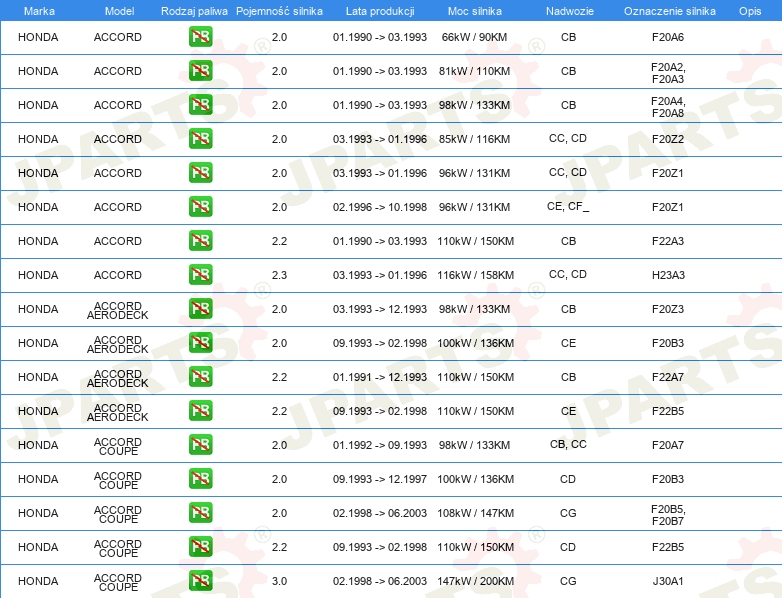Click the fuel icon in J30A1 row
The image size is (782, 598).
click(x=200, y=581)
